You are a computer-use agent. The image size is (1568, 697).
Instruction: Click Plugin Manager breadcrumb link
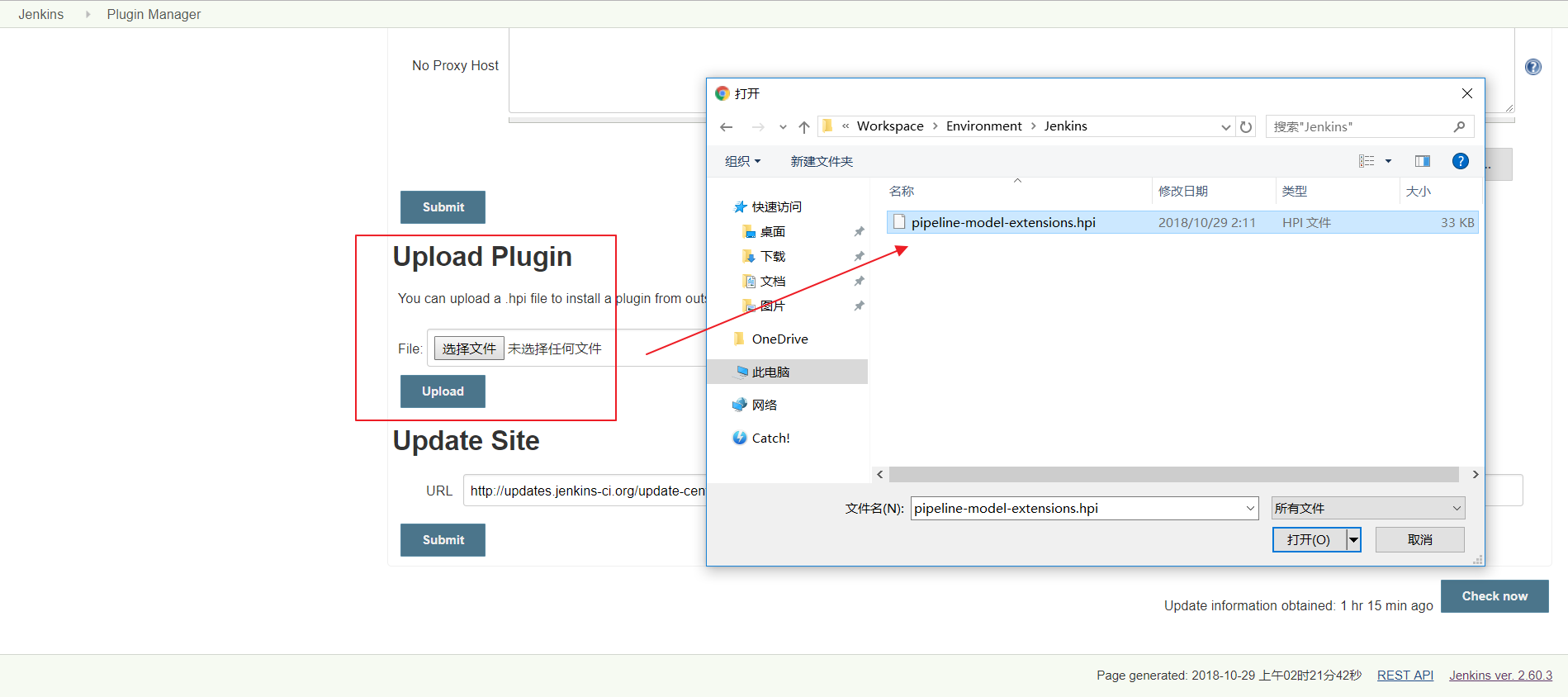154,14
